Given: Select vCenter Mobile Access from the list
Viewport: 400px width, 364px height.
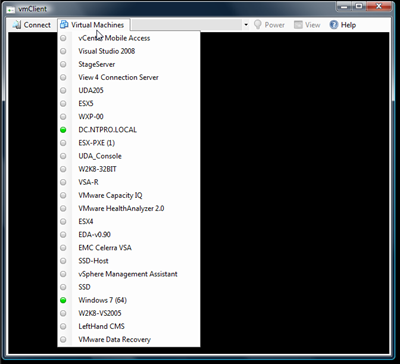Looking at the screenshot, I should point(129,38).
